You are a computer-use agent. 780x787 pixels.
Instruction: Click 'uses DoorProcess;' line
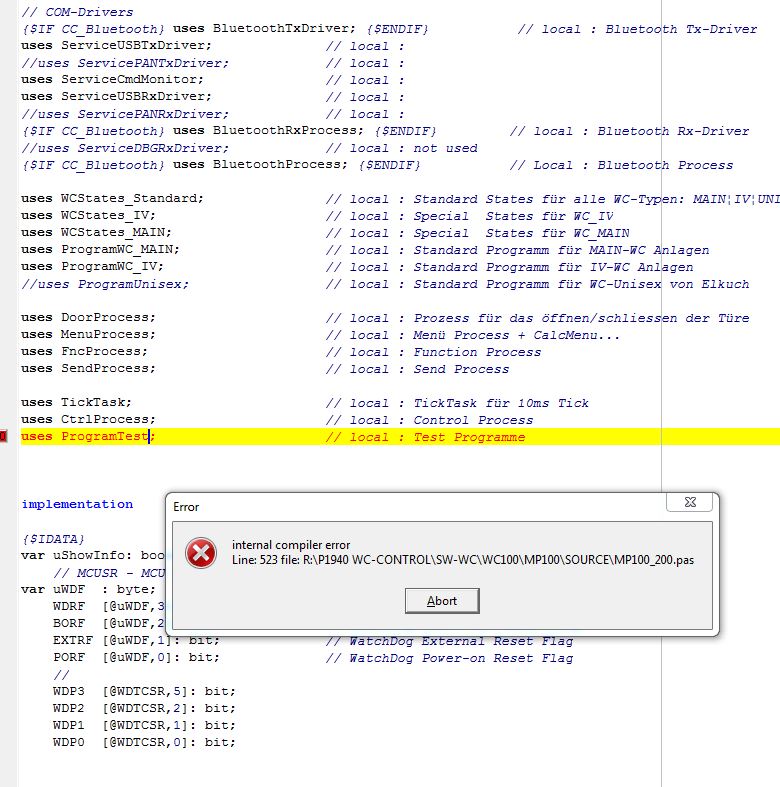pyautogui.click(x=88, y=318)
